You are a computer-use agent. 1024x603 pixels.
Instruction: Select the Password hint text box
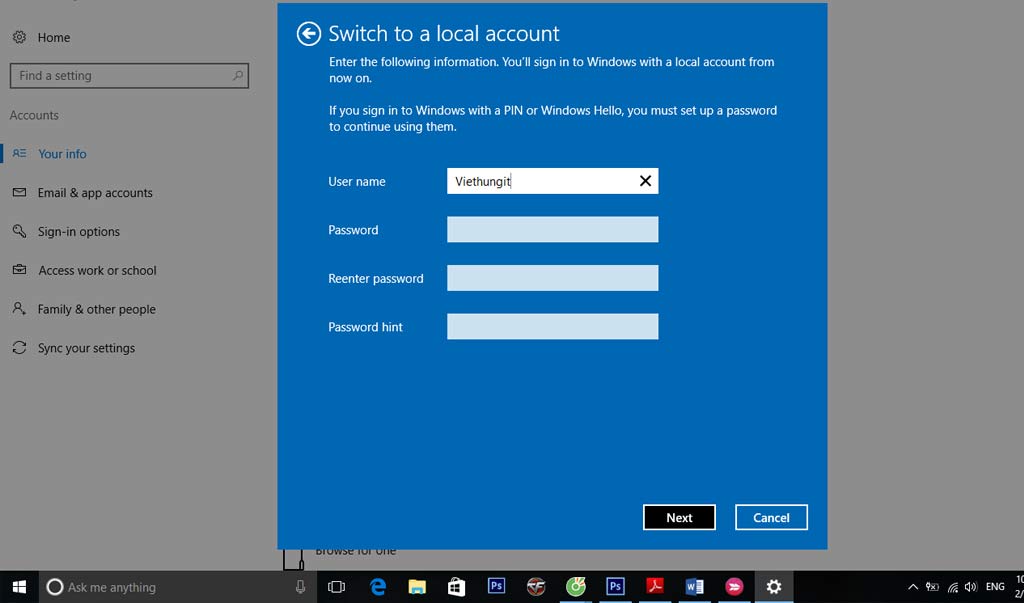pyautogui.click(x=552, y=327)
